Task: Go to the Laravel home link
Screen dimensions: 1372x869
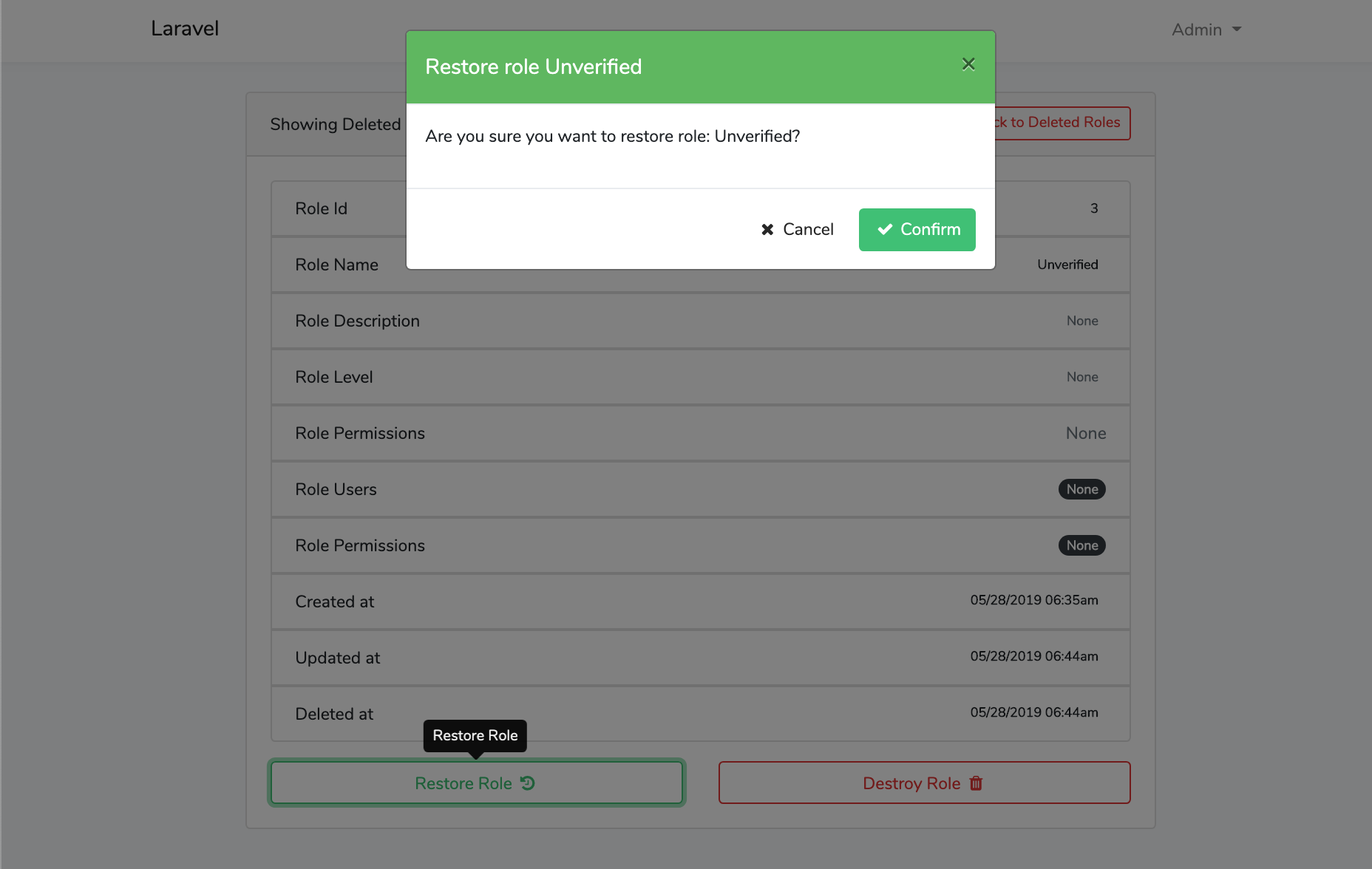Action: point(185,28)
